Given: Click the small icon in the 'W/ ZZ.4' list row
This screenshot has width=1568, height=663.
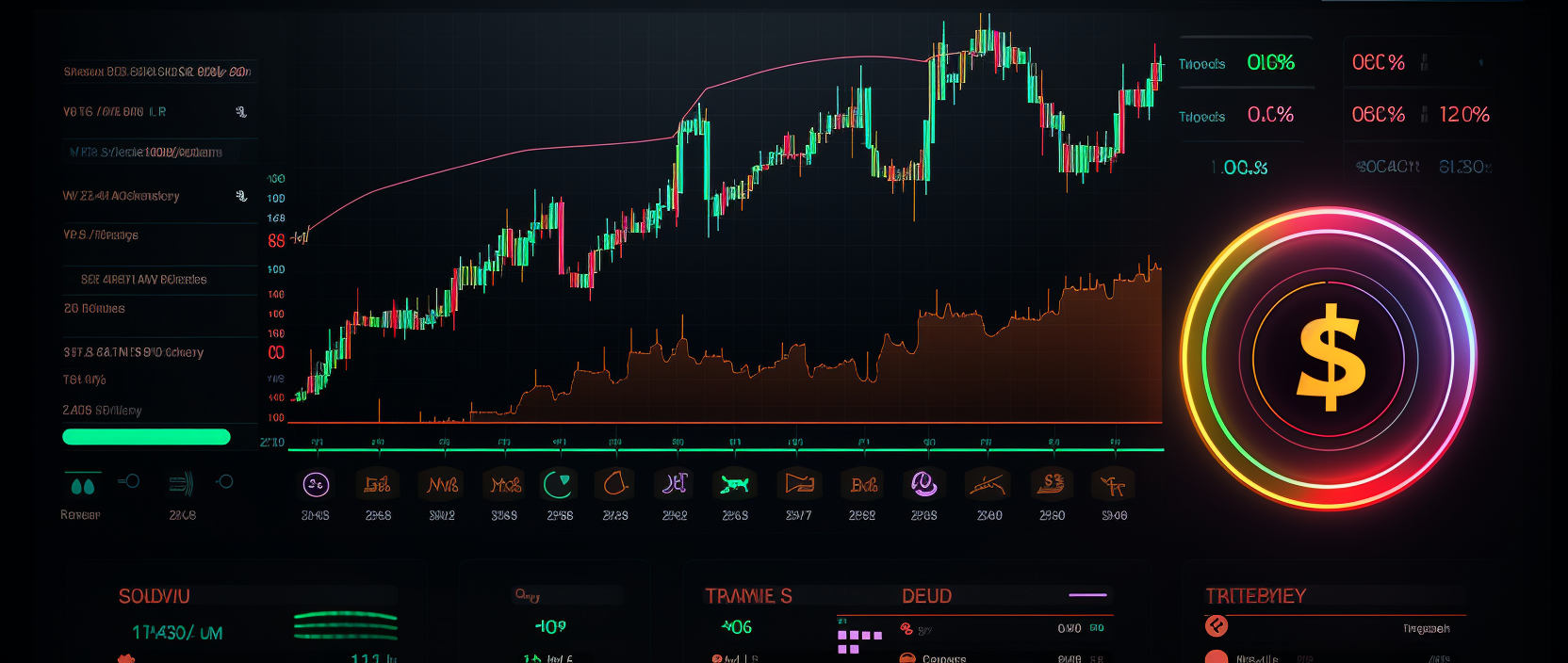Looking at the screenshot, I should [241, 196].
